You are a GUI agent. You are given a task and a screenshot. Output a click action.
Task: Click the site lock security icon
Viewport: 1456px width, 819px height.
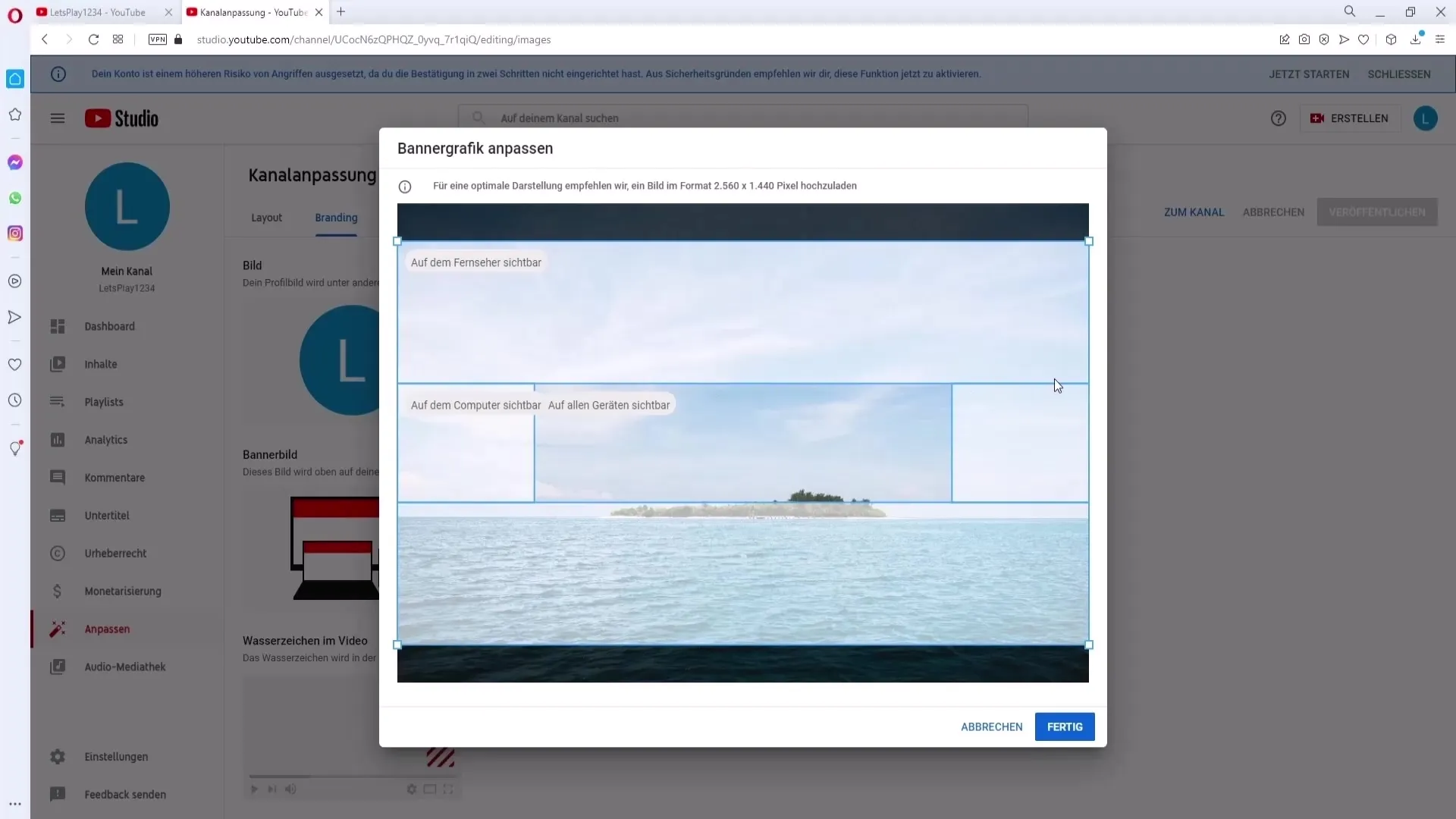pyautogui.click(x=179, y=39)
